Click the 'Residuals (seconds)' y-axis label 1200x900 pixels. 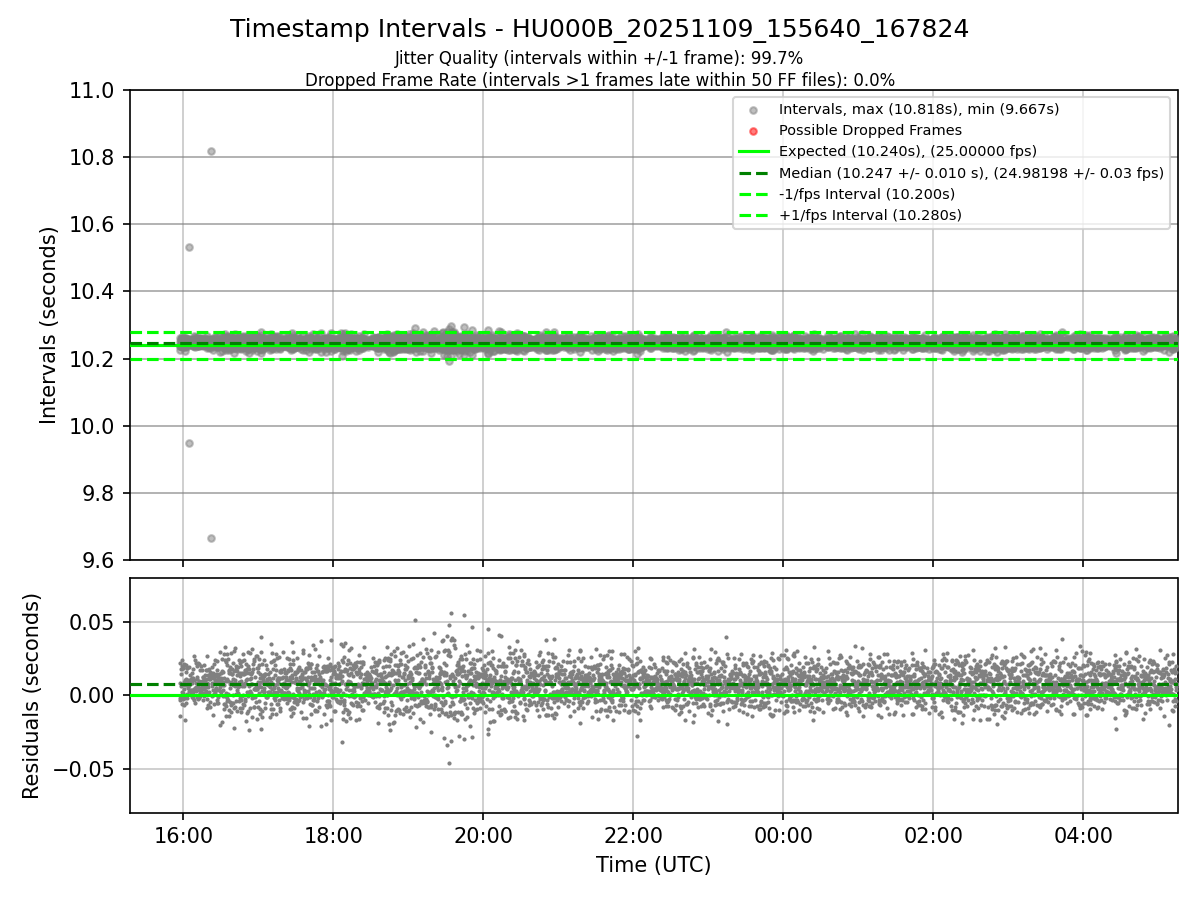click(x=32, y=696)
